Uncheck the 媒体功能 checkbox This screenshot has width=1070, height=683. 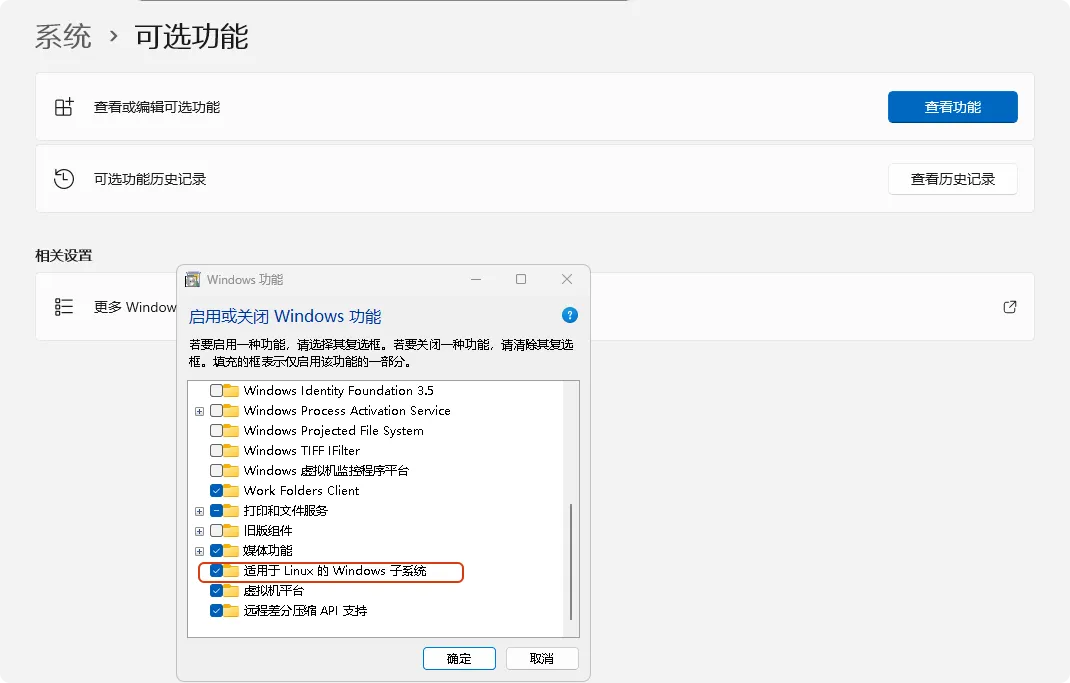[216, 551]
